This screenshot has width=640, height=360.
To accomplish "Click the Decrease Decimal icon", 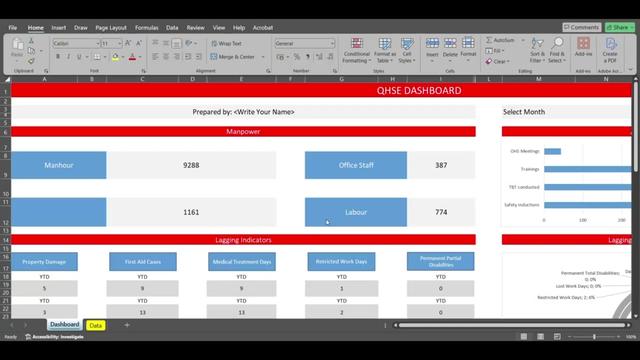I will coord(330,57).
